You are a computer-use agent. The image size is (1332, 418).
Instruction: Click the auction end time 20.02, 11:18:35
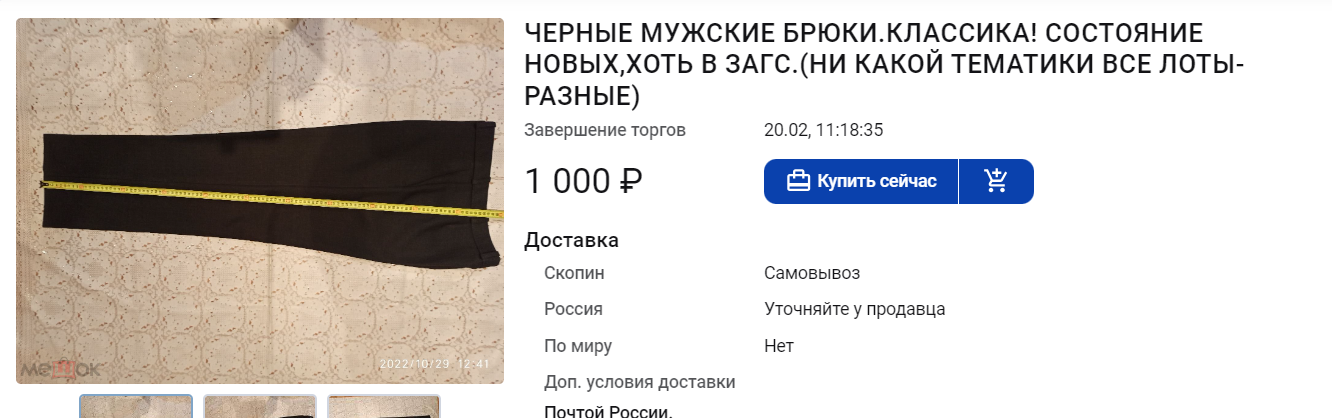(x=824, y=130)
